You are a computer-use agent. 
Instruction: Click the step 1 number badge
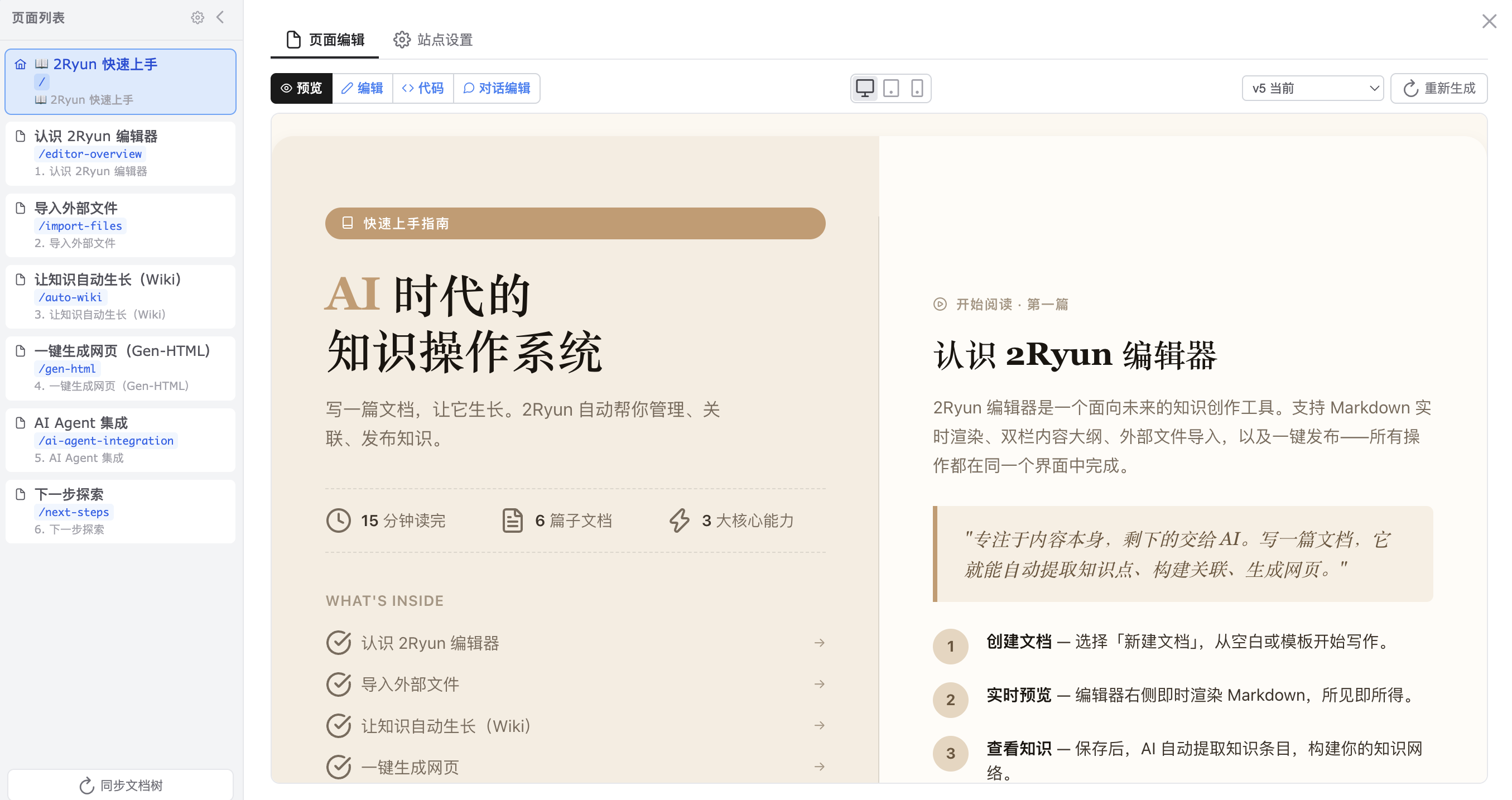950,646
